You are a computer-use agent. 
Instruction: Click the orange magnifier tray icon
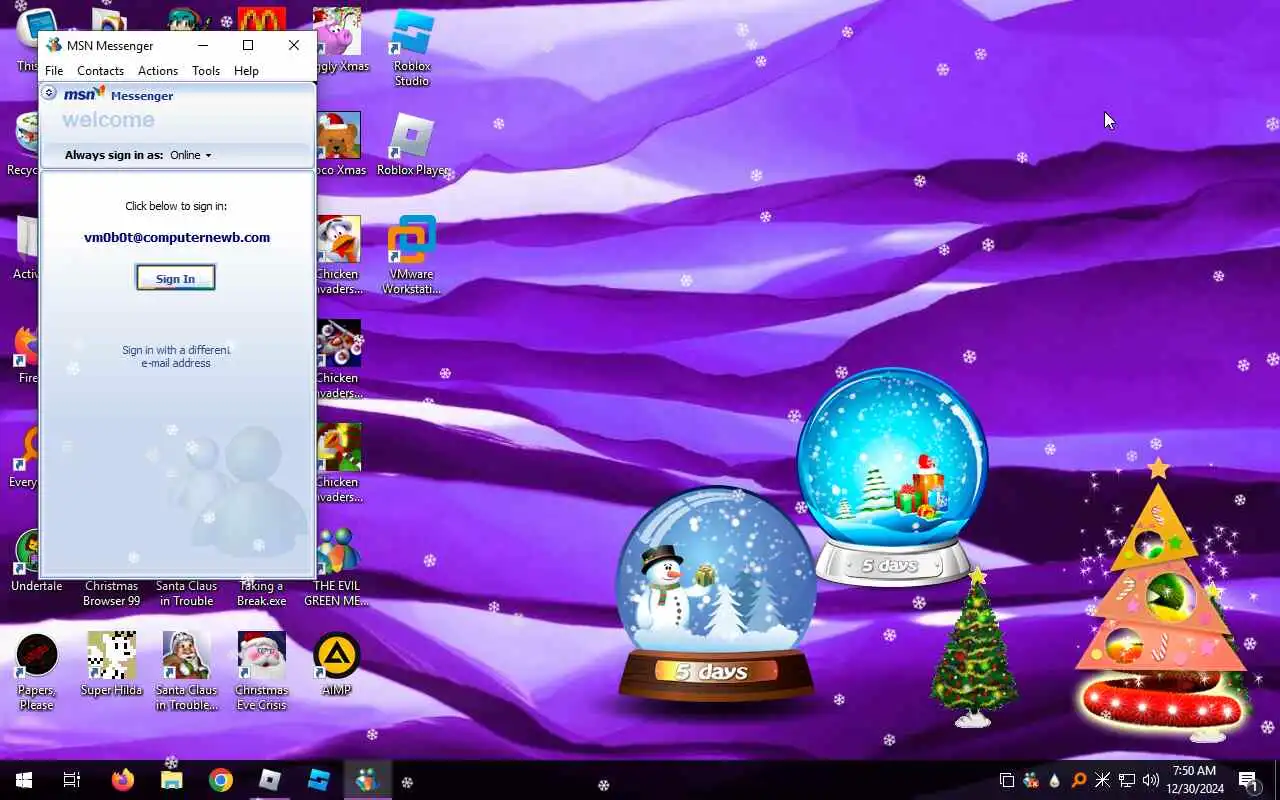tap(1079, 780)
